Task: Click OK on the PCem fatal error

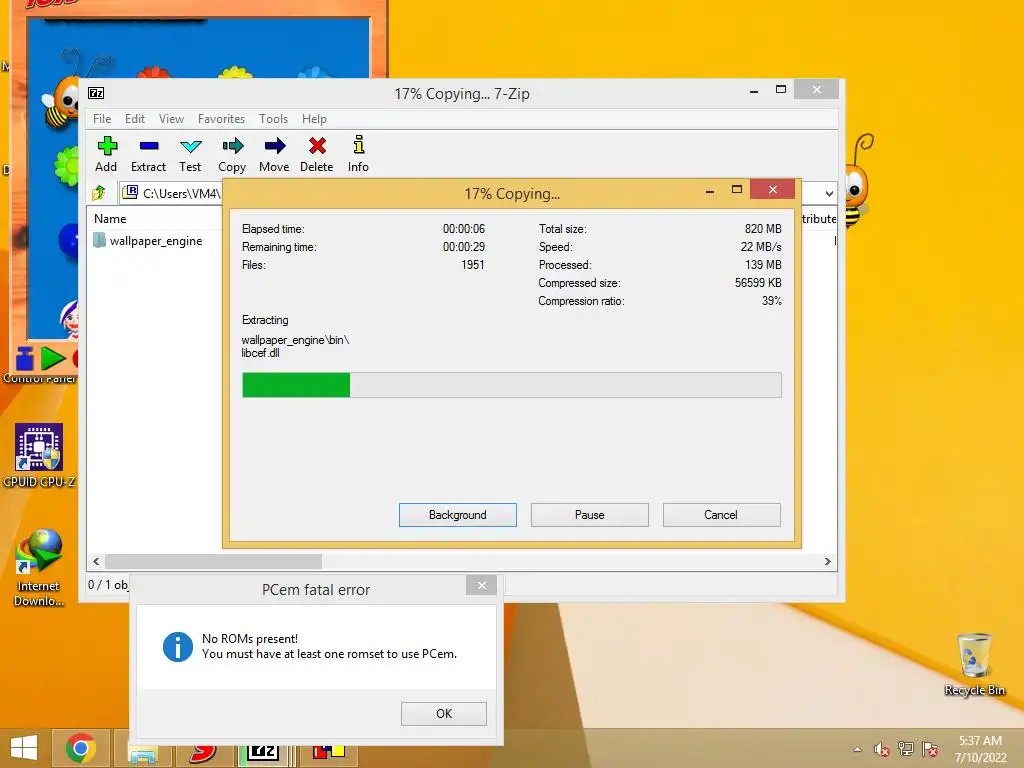Action: 444,714
